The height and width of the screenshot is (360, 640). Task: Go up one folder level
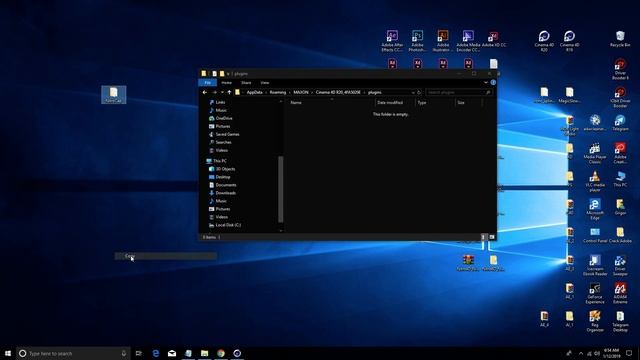pyautogui.click(x=229, y=92)
